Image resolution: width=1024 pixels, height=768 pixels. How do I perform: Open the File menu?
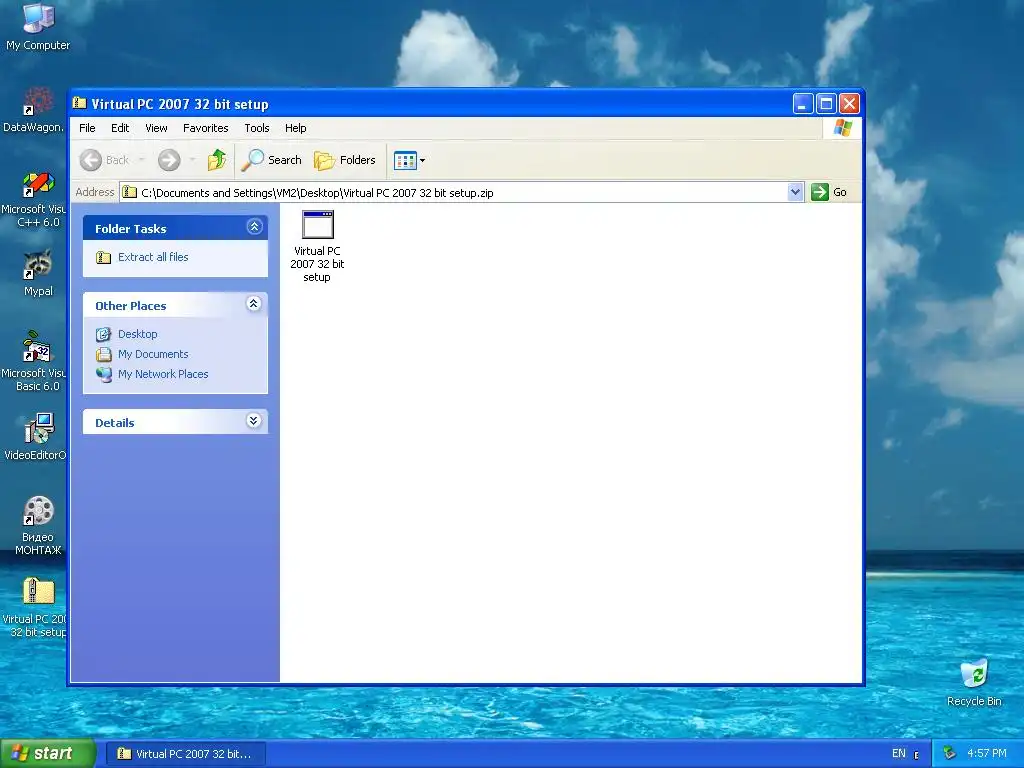click(87, 128)
